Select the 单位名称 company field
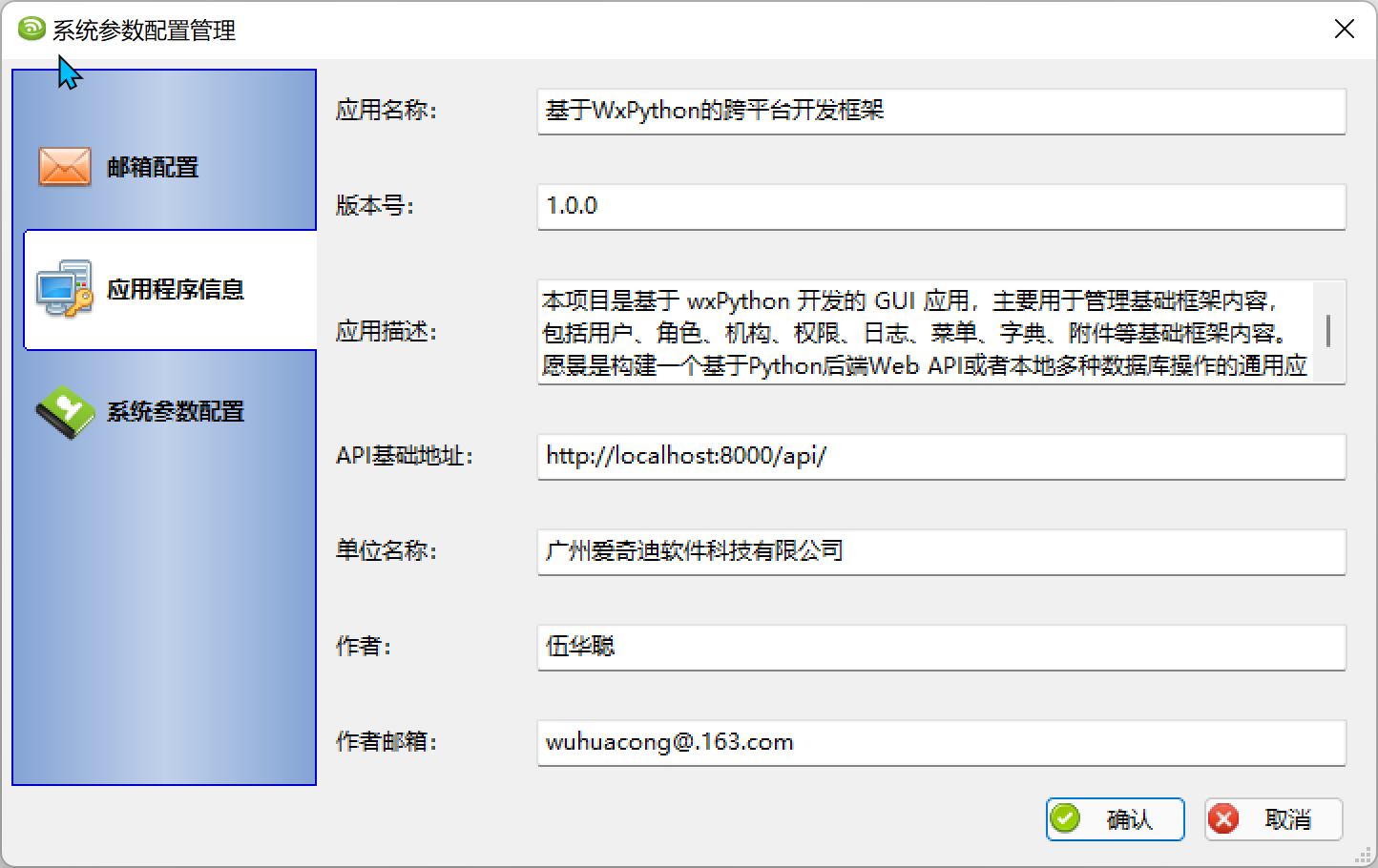This screenshot has width=1378, height=868. tap(941, 552)
